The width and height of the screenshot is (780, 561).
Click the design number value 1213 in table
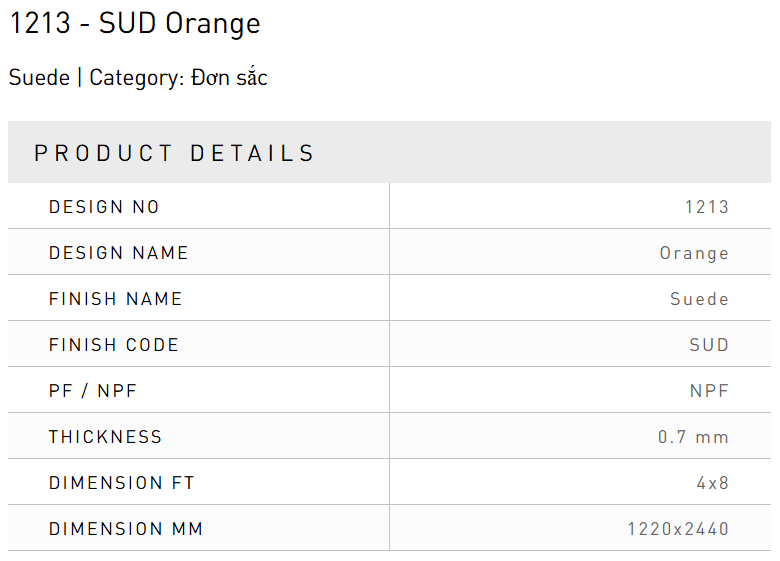(x=707, y=207)
